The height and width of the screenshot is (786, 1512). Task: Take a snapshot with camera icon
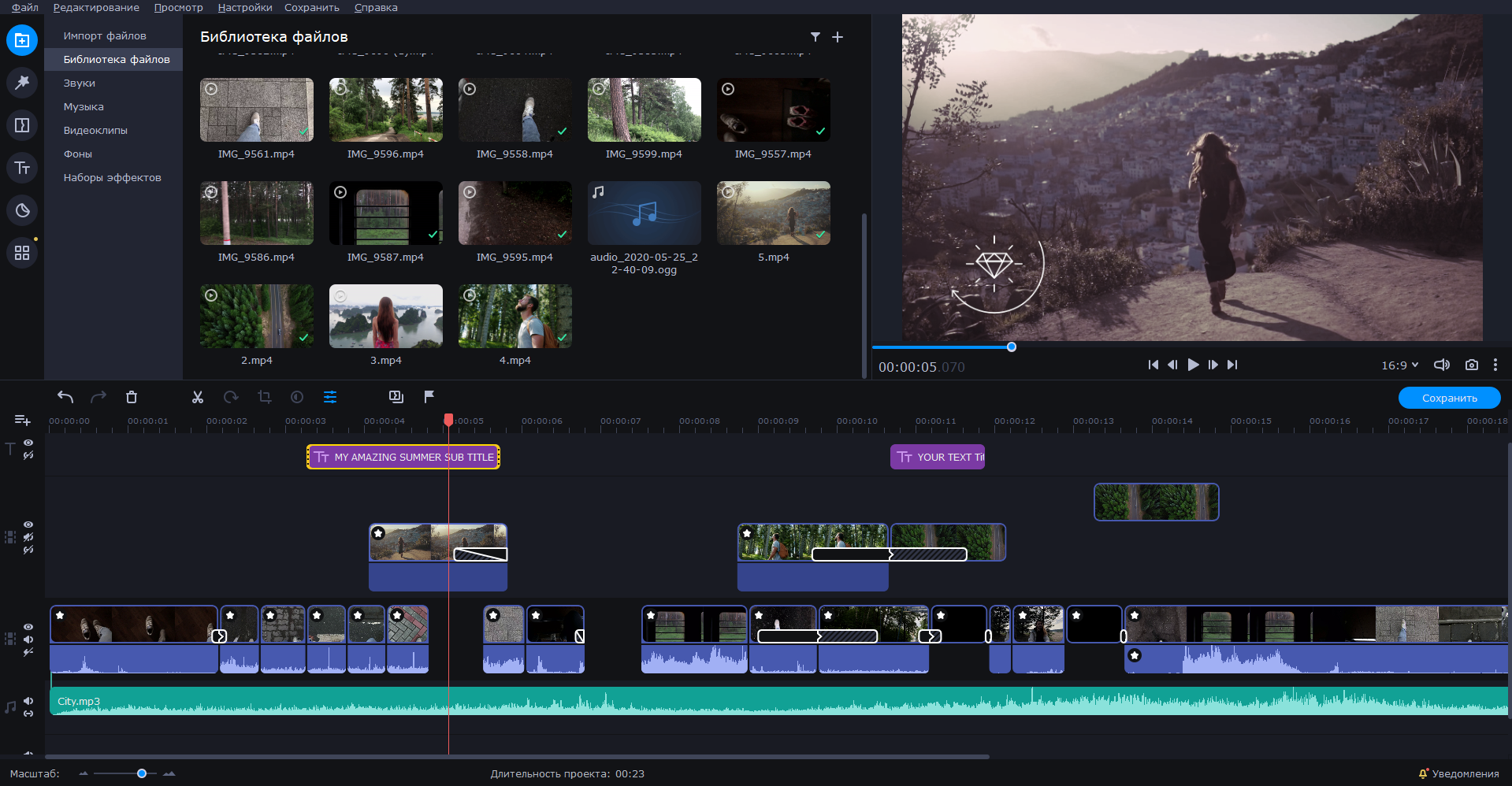click(1471, 365)
